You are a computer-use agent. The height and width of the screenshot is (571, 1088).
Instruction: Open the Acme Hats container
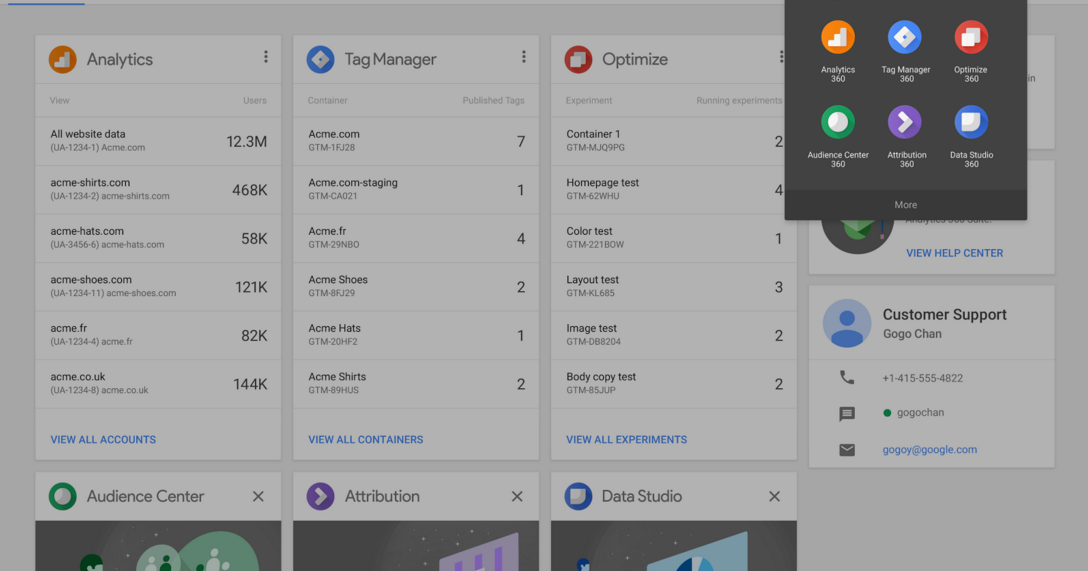click(416, 335)
